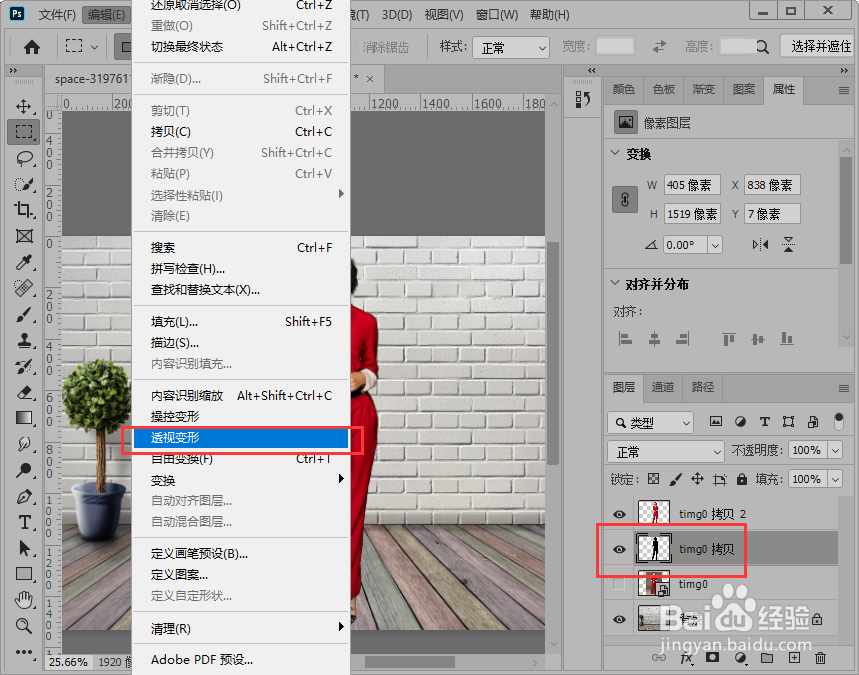Click the timg0 拷贝 layer thumbnail
Image resolution: width=859 pixels, height=675 pixels.
655,548
